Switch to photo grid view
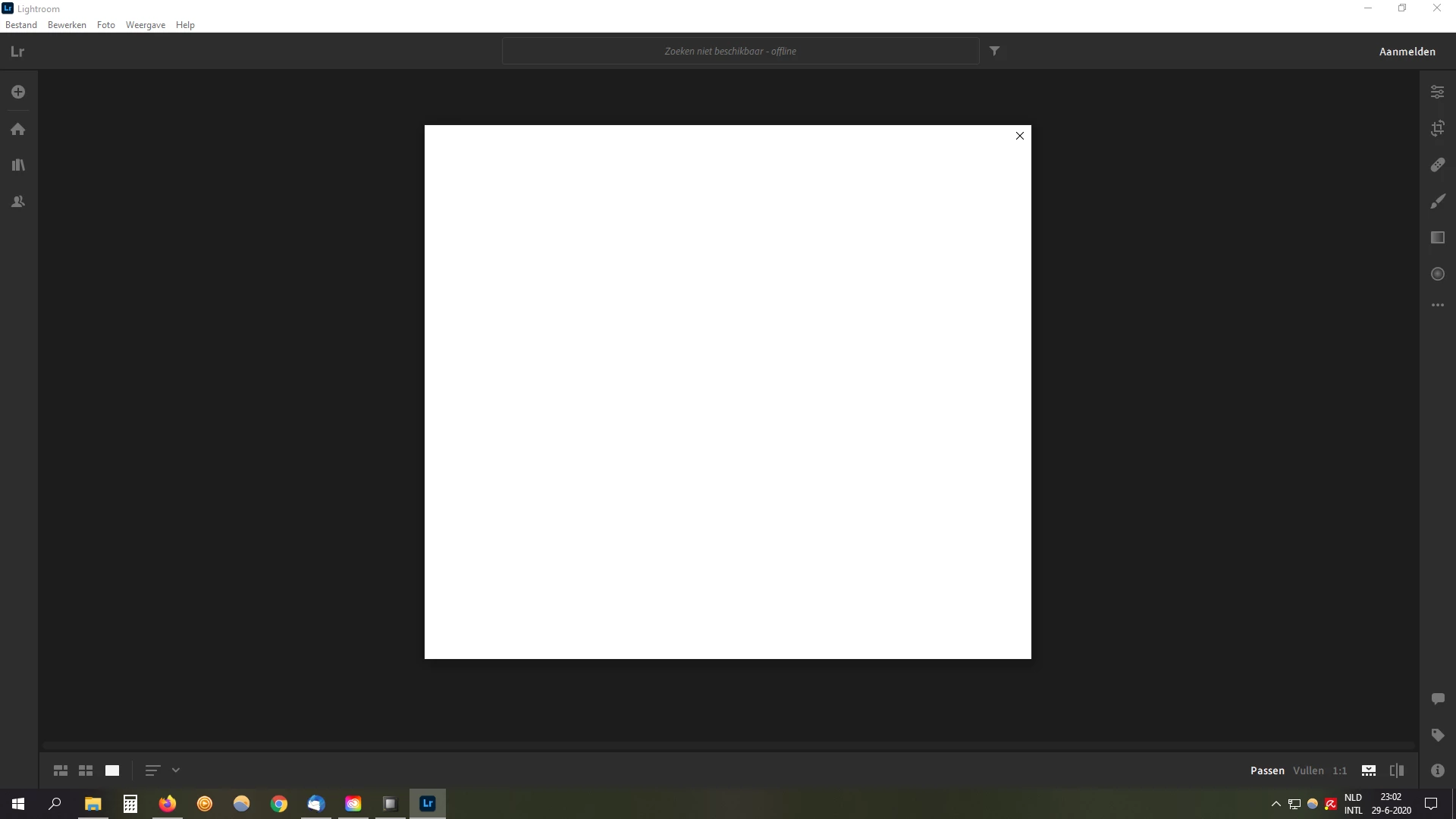Image resolution: width=1456 pixels, height=819 pixels. click(61, 770)
